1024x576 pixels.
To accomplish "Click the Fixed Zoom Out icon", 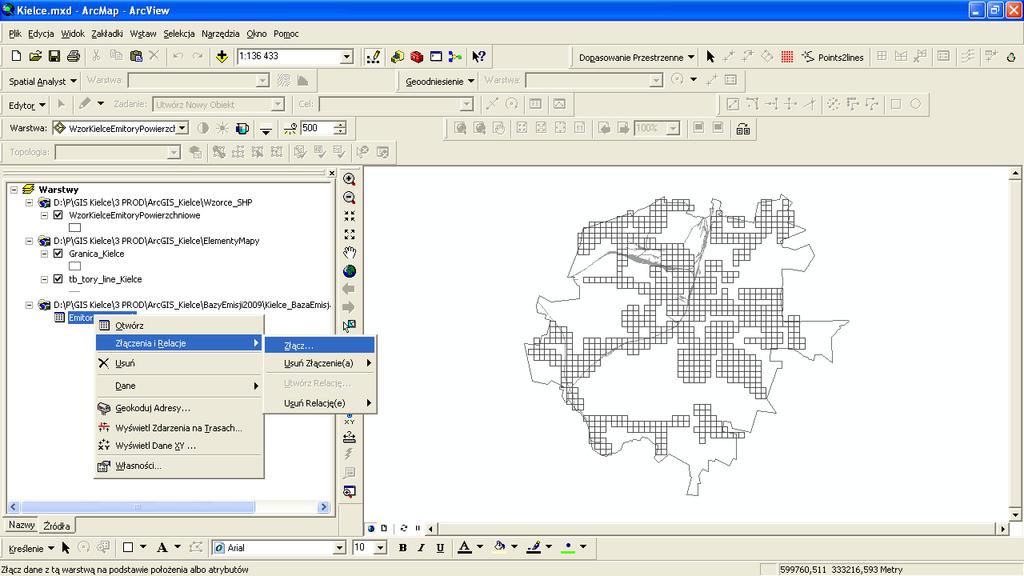I will [349, 234].
